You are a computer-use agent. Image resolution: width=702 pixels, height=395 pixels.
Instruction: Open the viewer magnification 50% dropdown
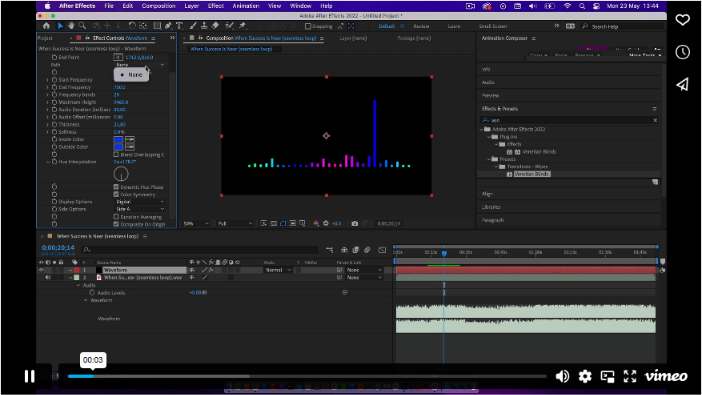click(x=196, y=223)
